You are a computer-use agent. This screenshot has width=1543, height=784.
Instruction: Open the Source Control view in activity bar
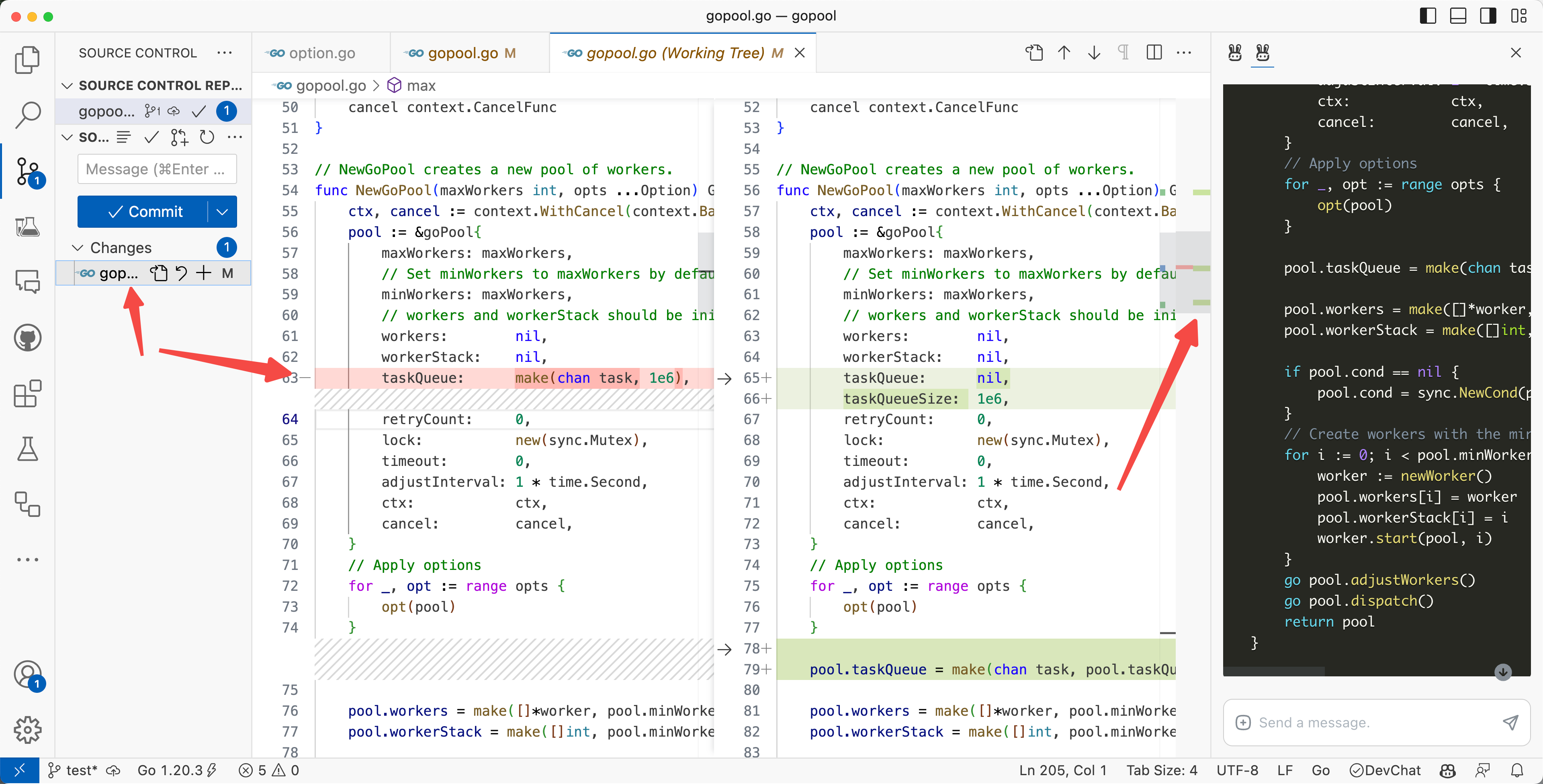tap(28, 172)
